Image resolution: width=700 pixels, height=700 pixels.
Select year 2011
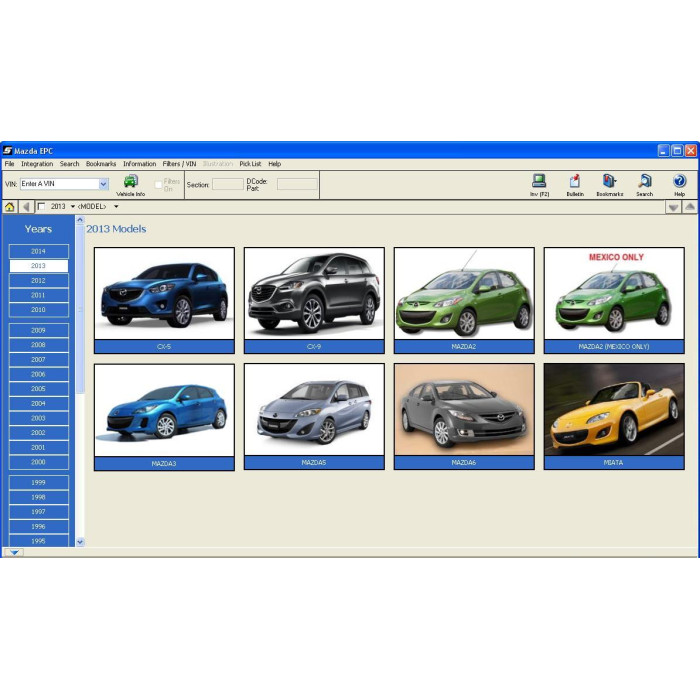(x=38, y=296)
